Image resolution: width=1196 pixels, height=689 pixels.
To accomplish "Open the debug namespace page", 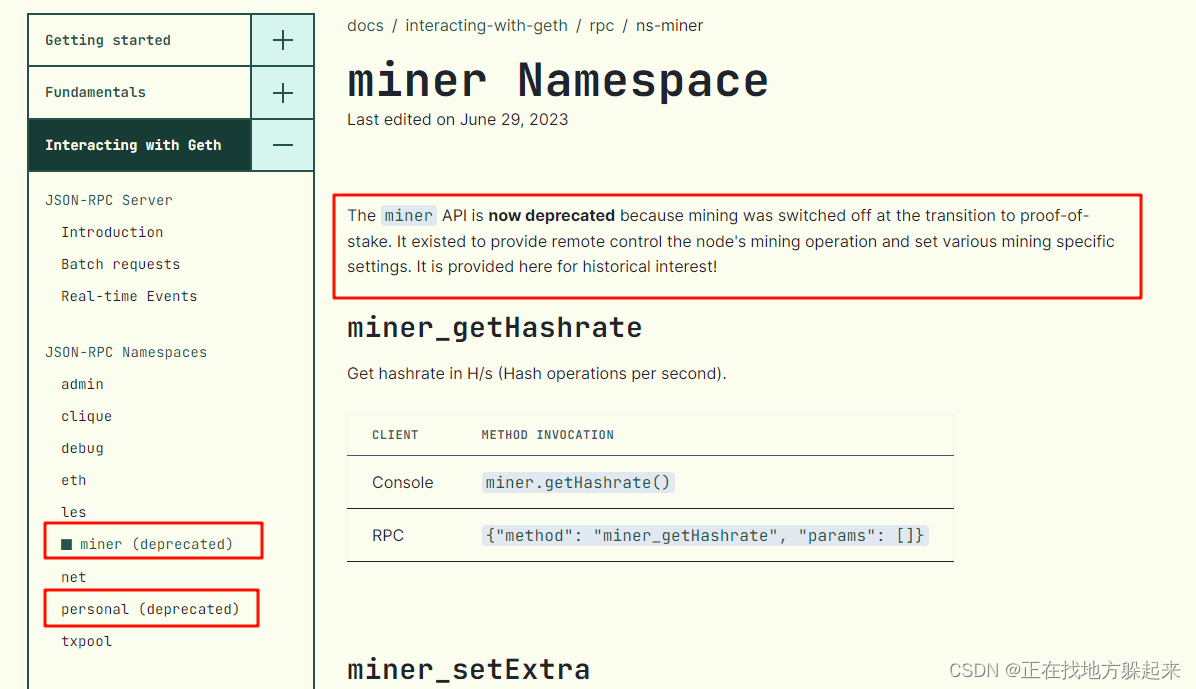I will point(82,449).
